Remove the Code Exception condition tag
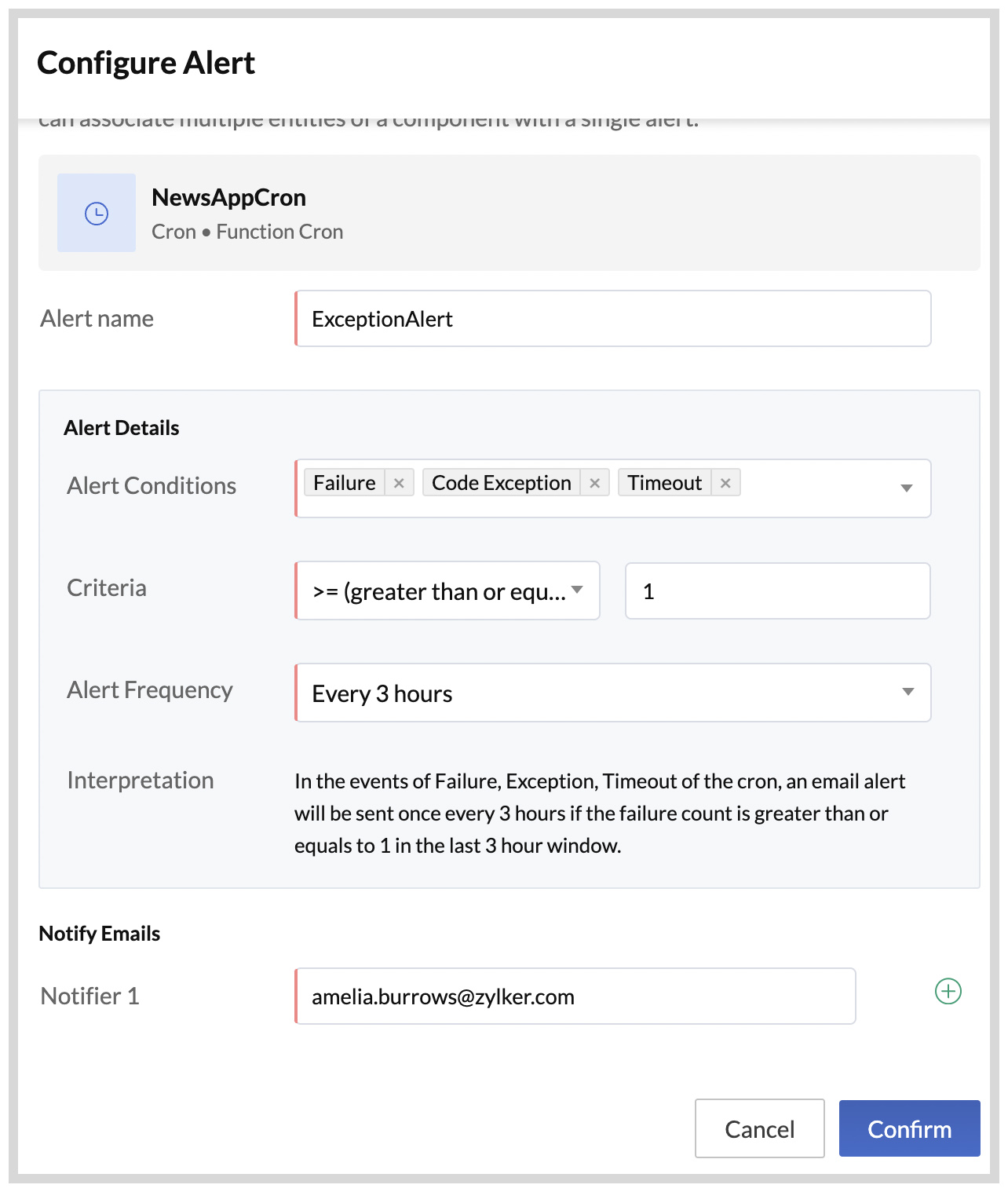Image resolution: width=1008 pixels, height=1192 pixels. tap(595, 482)
